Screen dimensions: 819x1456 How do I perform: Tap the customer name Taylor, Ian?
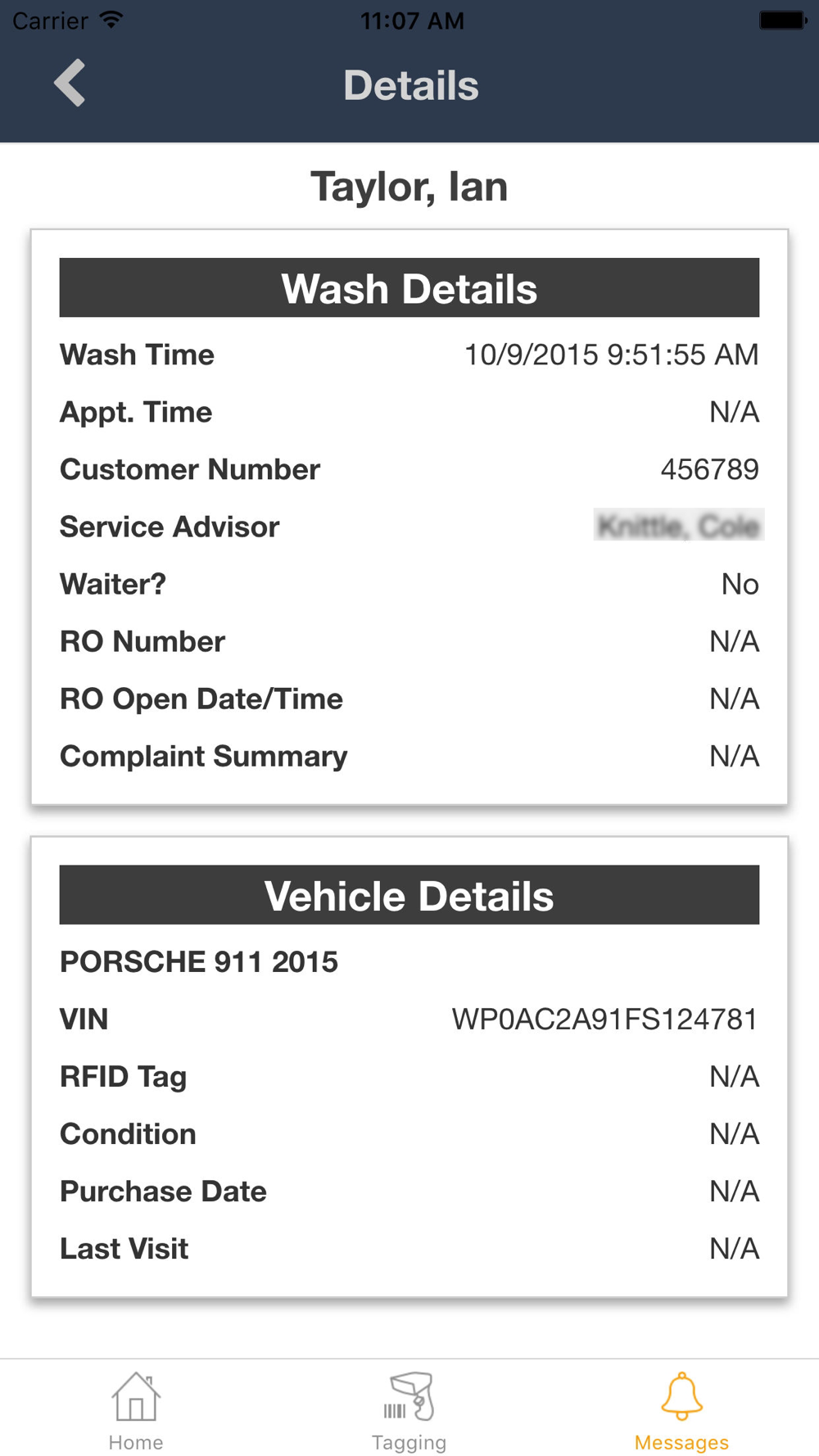point(409,187)
